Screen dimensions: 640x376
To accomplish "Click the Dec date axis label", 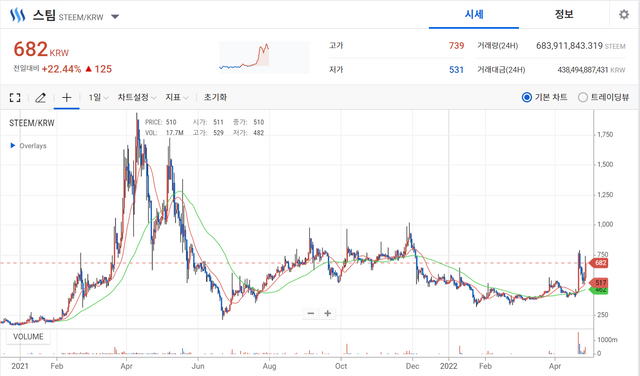I will click(x=412, y=366).
